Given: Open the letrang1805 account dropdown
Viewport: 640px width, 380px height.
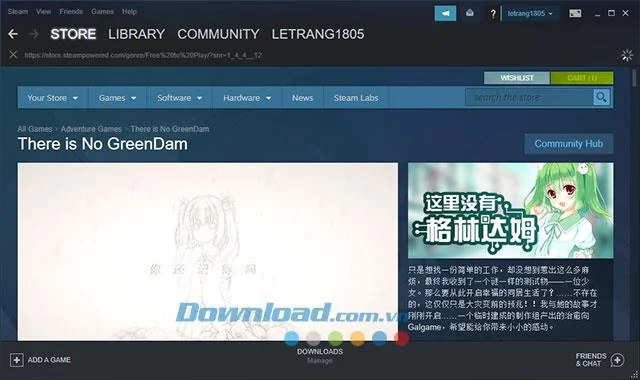Looking at the screenshot, I should 530,13.
